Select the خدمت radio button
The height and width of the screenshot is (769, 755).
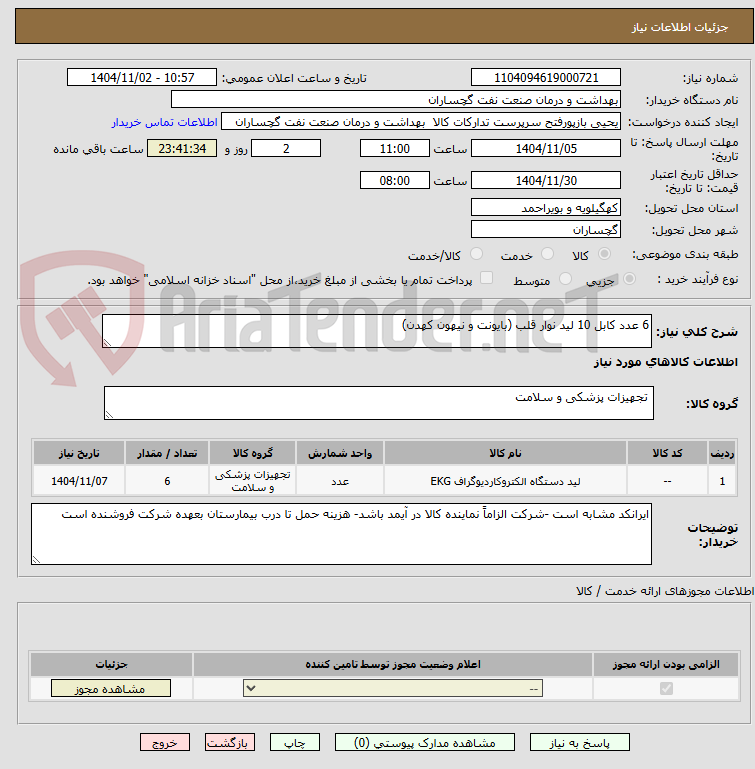point(547,254)
